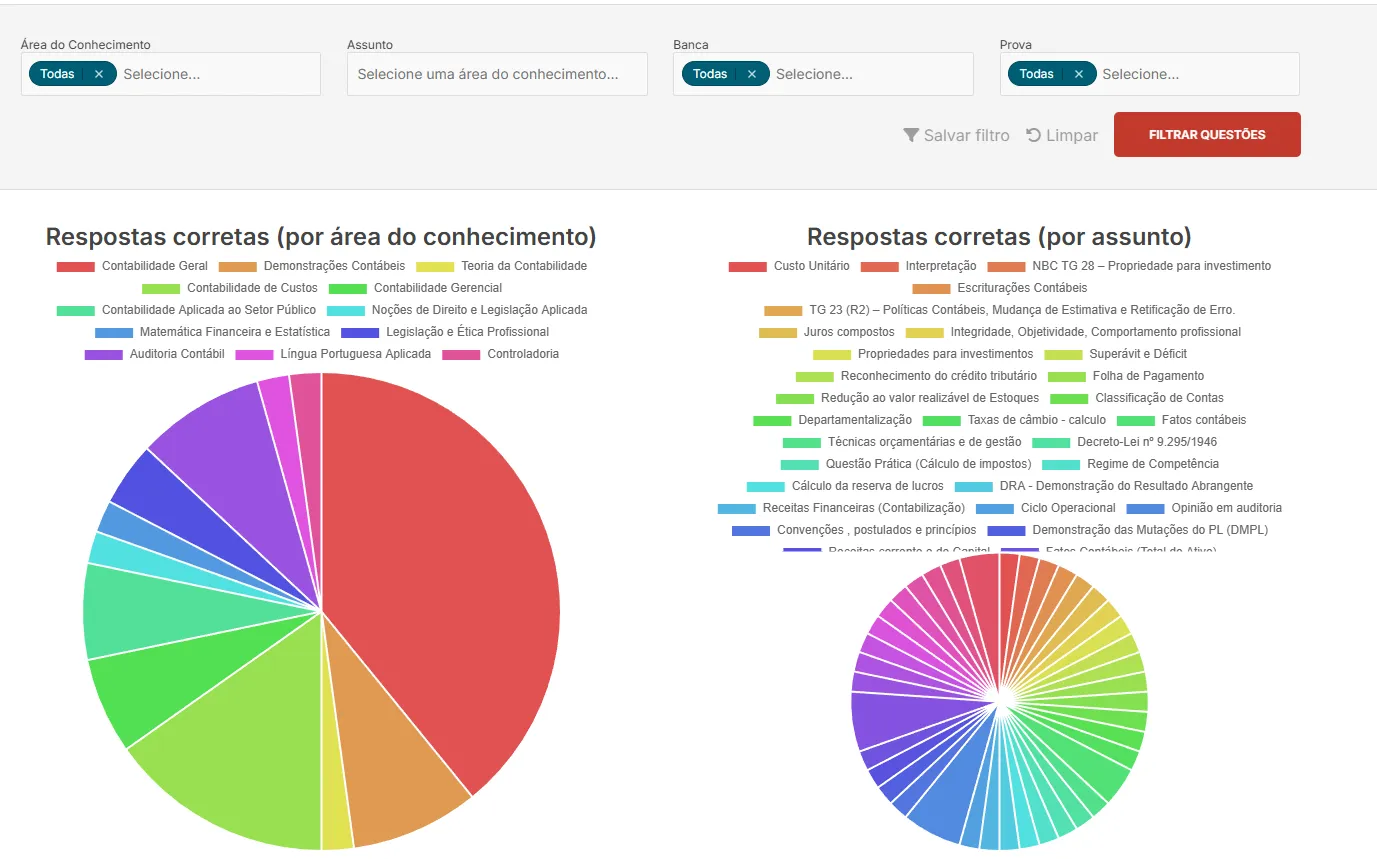Open the Assunto selection dropdown
The image size is (1377, 859).
[497, 74]
